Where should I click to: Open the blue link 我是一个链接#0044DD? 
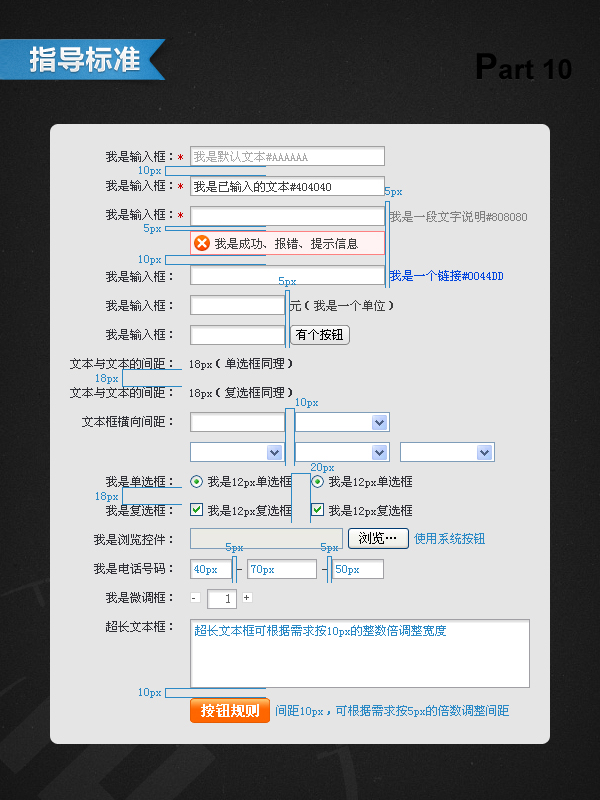(x=446, y=276)
